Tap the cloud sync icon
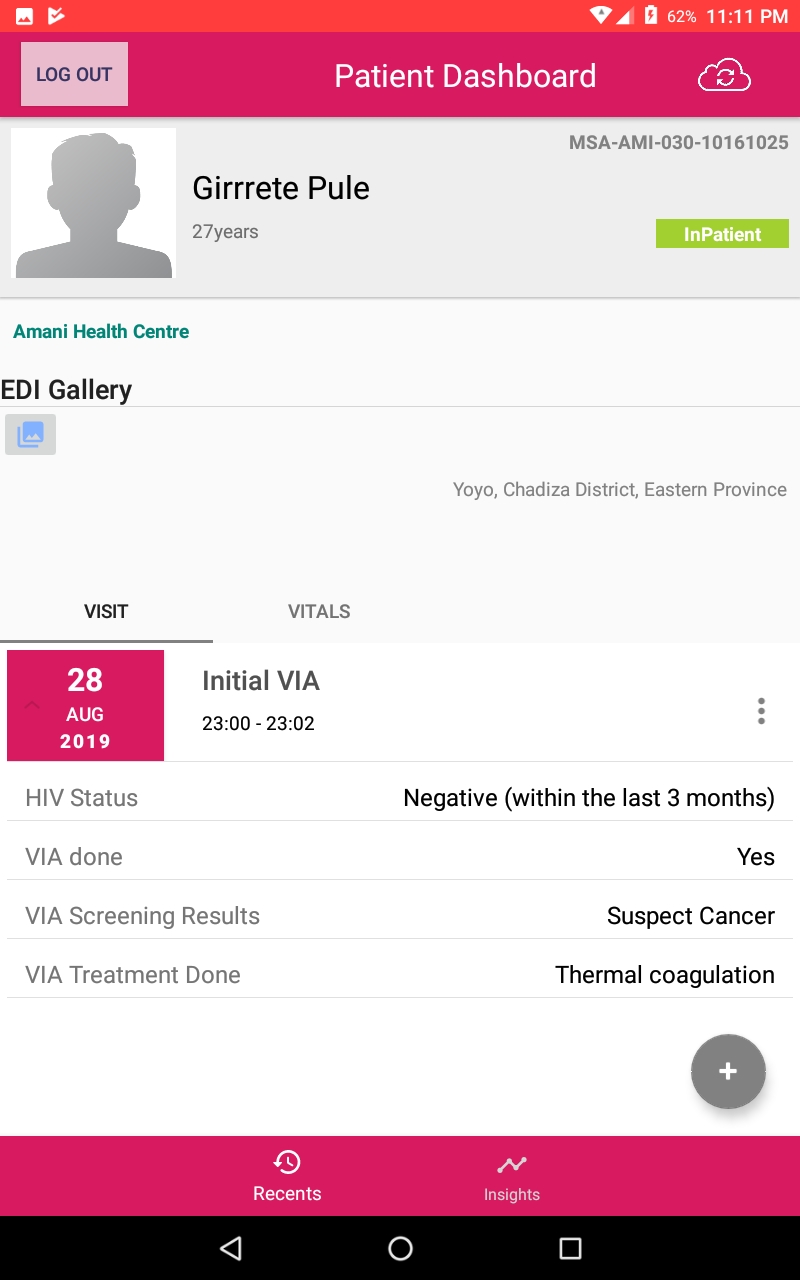Image resolution: width=800 pixels, height=1280 pixels. click(x=724, y=76)
